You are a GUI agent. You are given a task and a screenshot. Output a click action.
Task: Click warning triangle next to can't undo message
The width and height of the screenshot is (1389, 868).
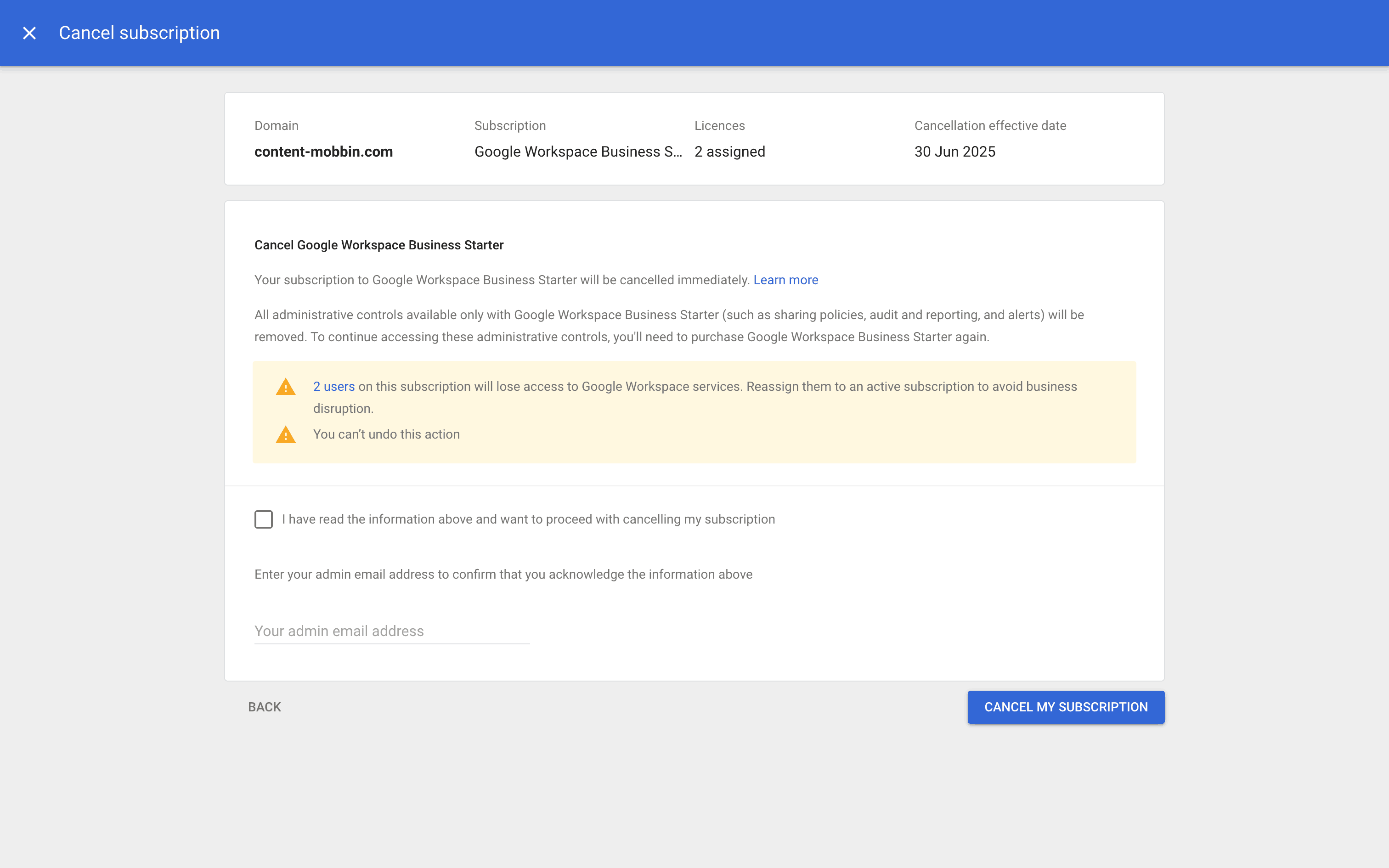coord(285,434)
